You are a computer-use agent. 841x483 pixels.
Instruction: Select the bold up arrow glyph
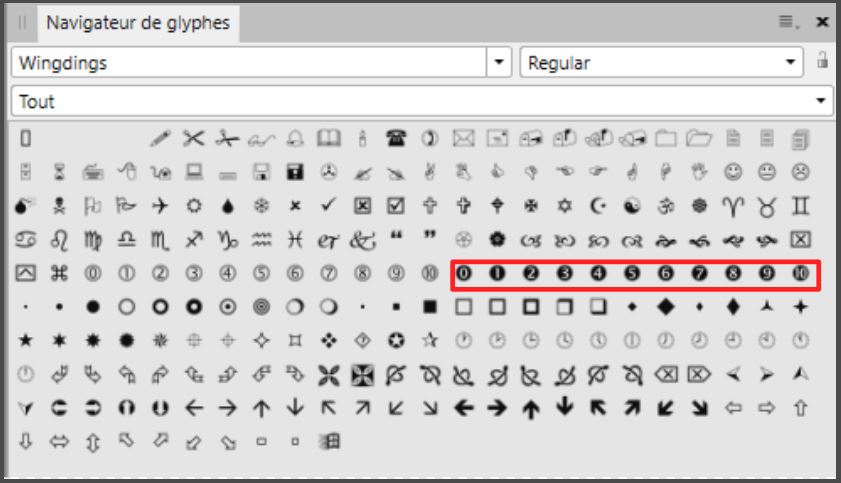point(531,408)
